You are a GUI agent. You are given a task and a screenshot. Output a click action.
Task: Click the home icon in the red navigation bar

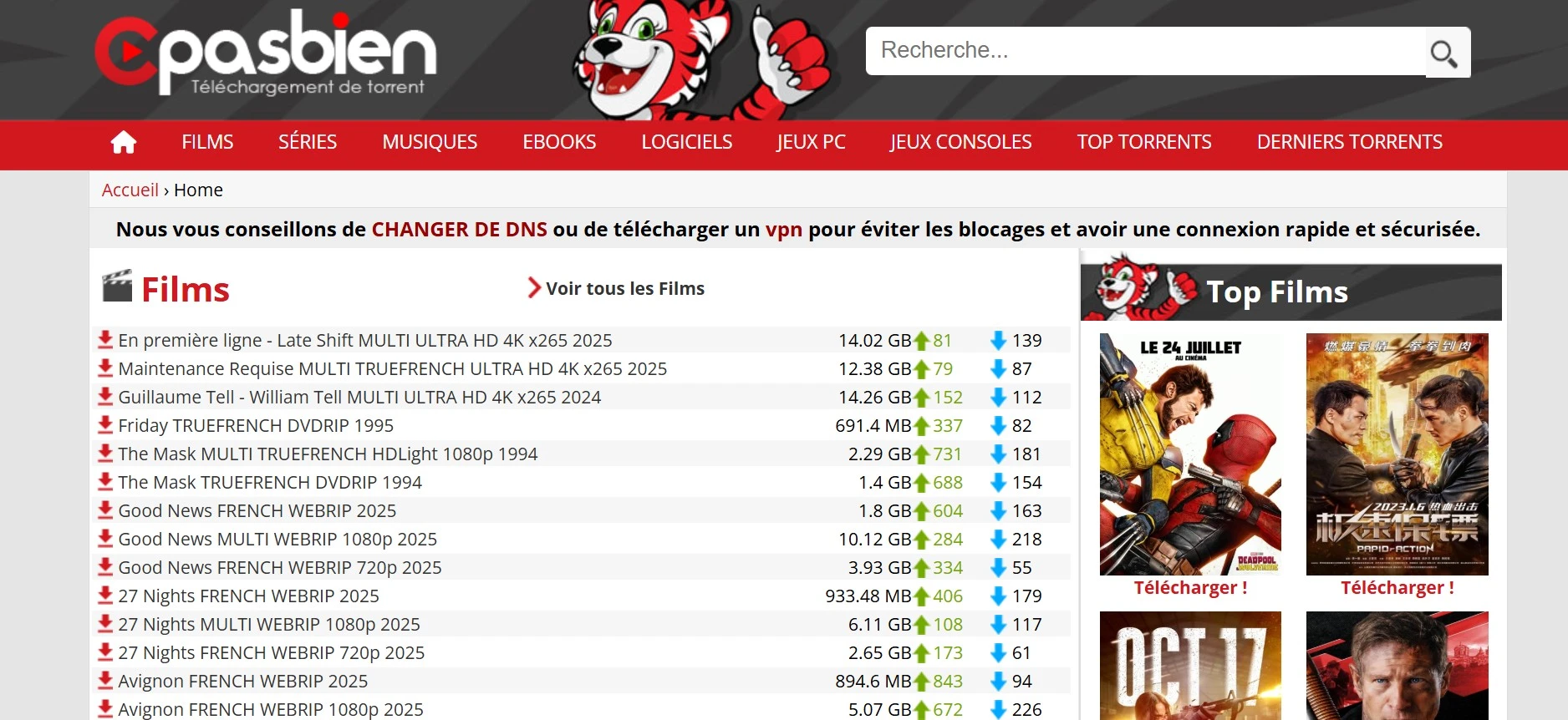pos(124,143)
